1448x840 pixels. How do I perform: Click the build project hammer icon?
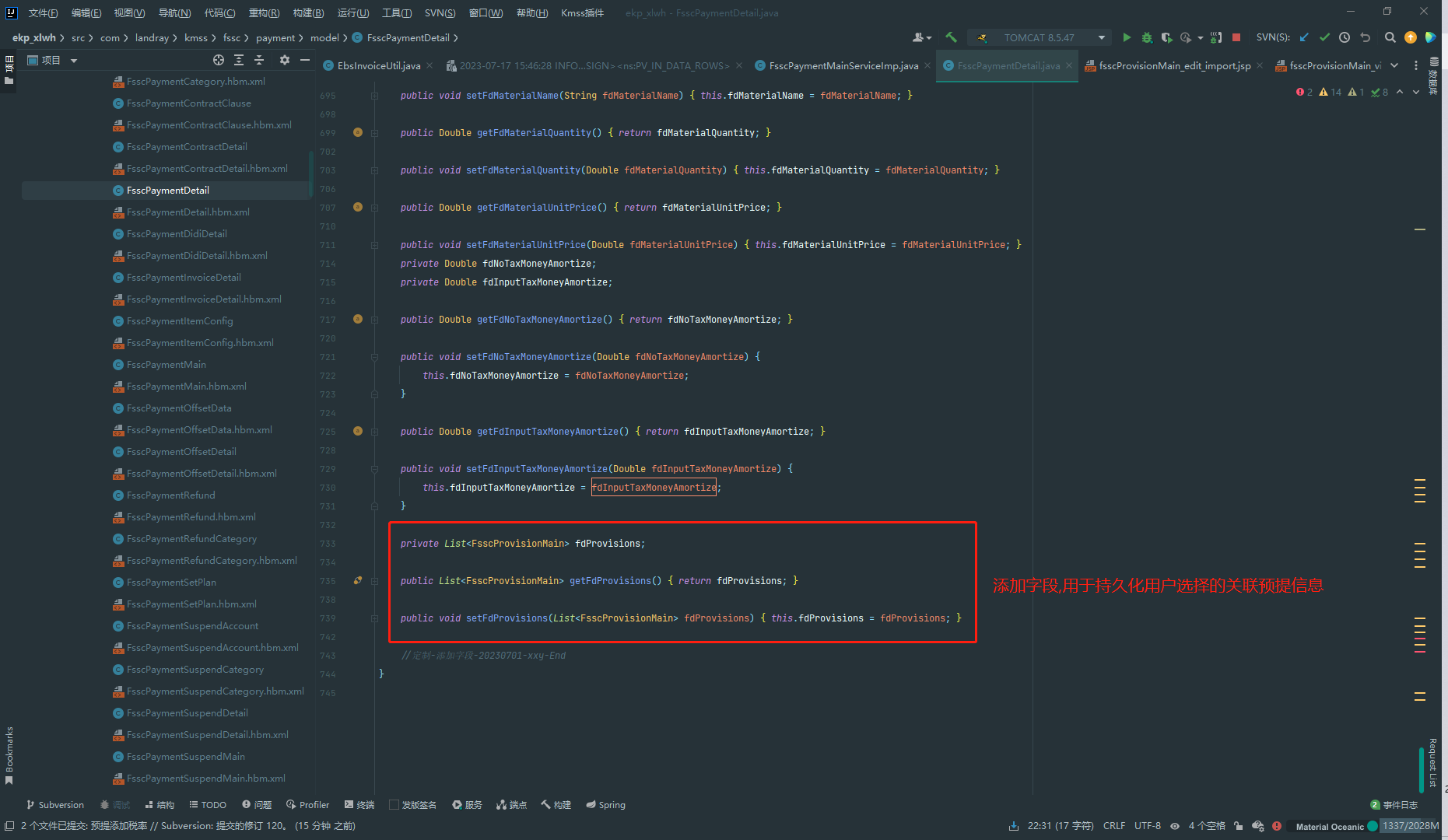coord(951,37)
